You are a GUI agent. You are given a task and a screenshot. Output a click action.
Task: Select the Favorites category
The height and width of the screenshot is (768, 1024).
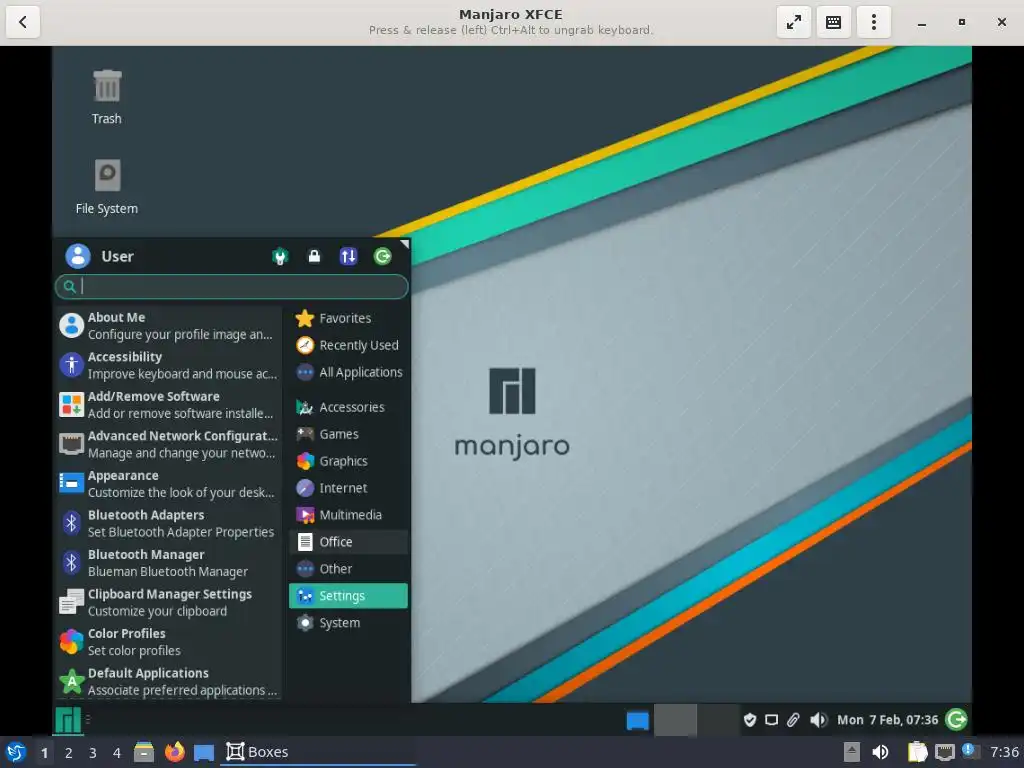348,318
